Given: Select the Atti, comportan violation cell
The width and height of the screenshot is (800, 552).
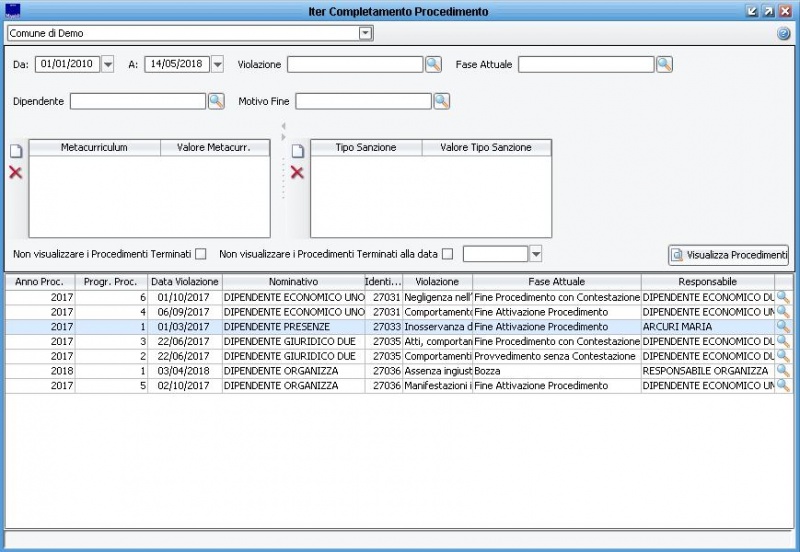Looking at the screenshot, I should [x=438, y=341].
